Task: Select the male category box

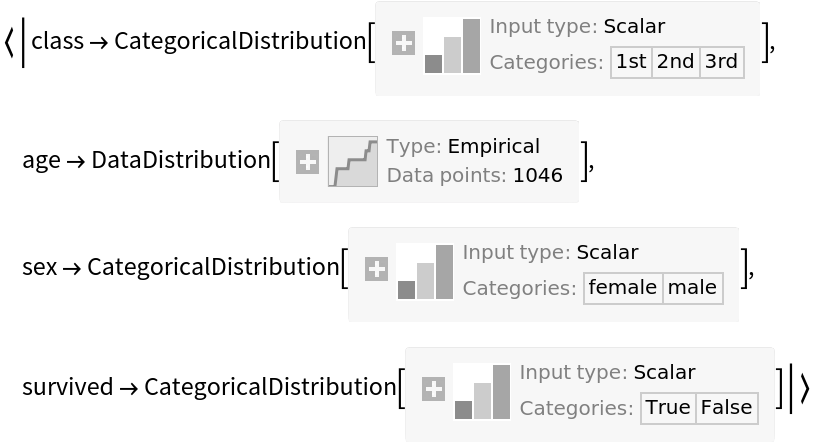Action: click(x=692, y=288)
